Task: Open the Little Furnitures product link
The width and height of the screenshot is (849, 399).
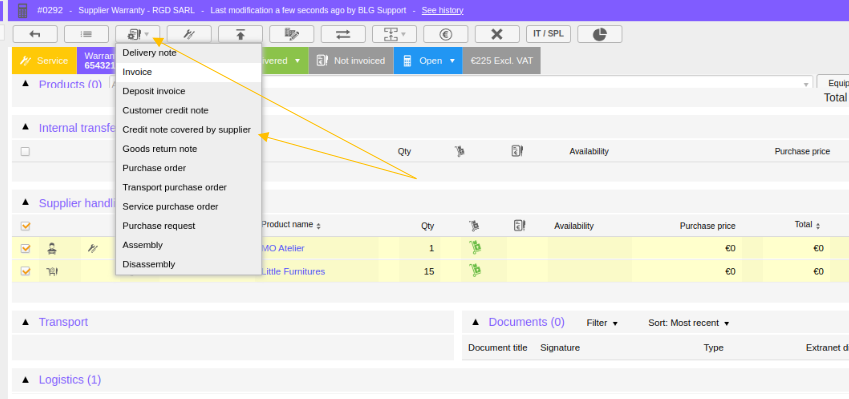Action: (x=293, y=271)
